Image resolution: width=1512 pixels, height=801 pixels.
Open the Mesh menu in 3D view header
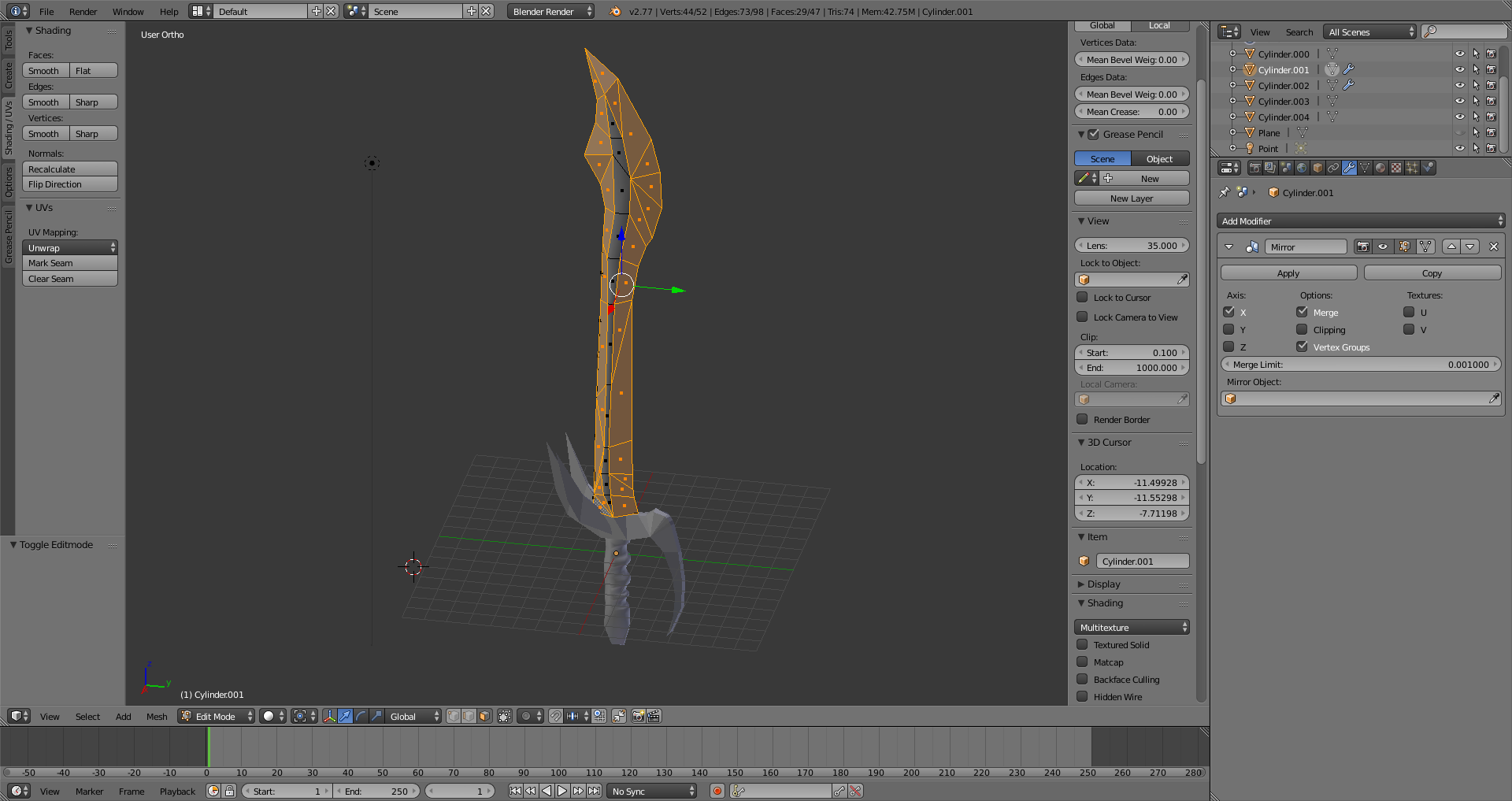pyautogui.click(x=157, y=716)
